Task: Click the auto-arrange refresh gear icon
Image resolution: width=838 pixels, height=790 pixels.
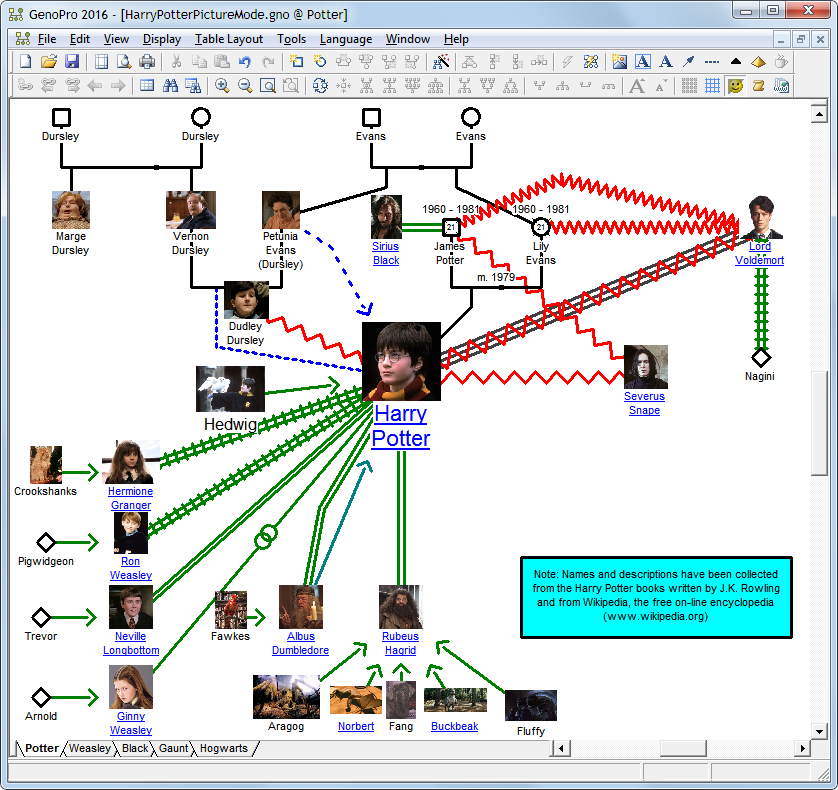Action: click(320, 86)
